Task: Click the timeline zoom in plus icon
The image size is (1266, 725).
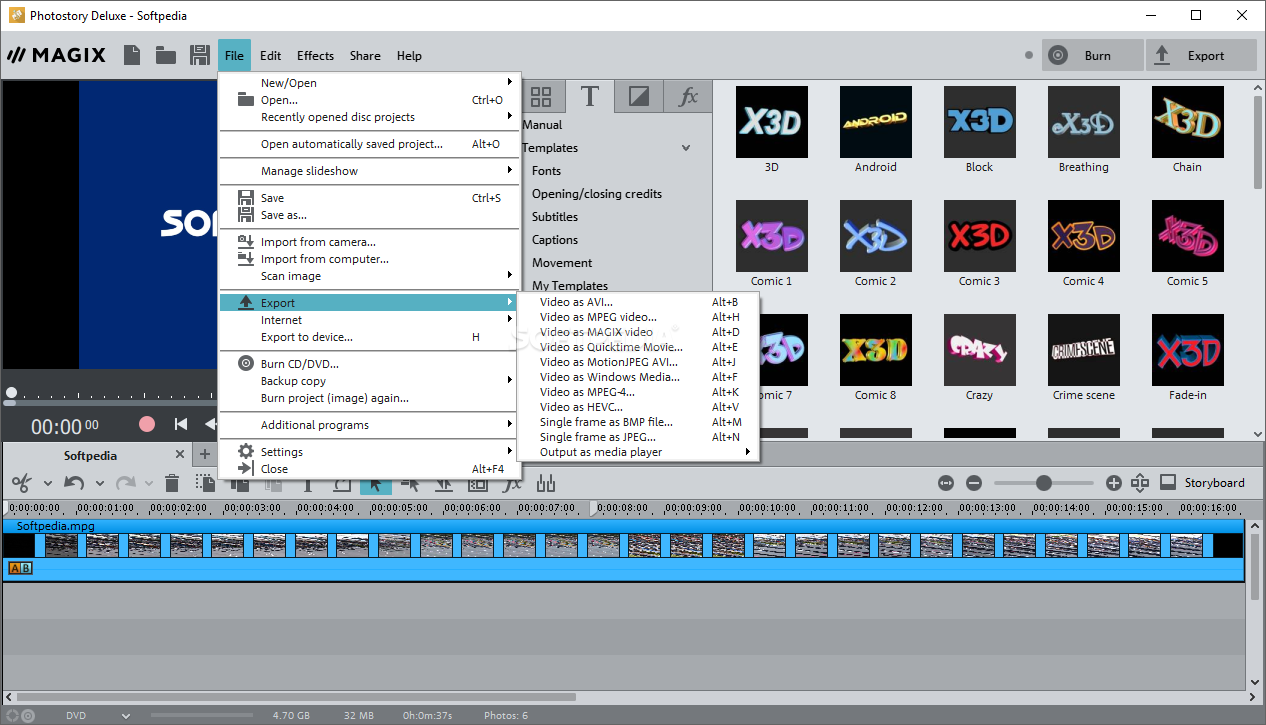Action: click(x=1114, y=483)
